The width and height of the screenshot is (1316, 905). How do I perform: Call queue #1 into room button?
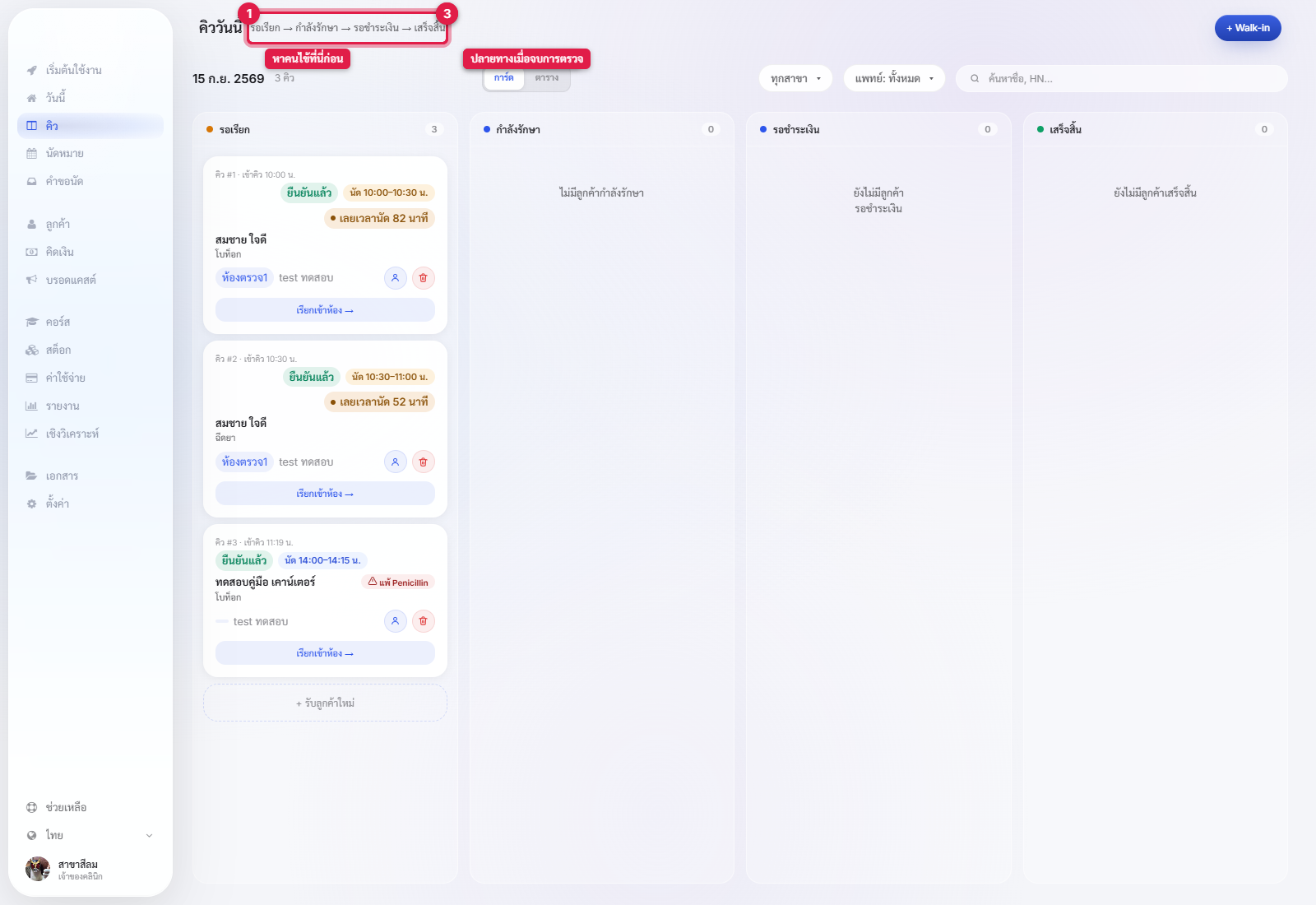pos(325,310)
